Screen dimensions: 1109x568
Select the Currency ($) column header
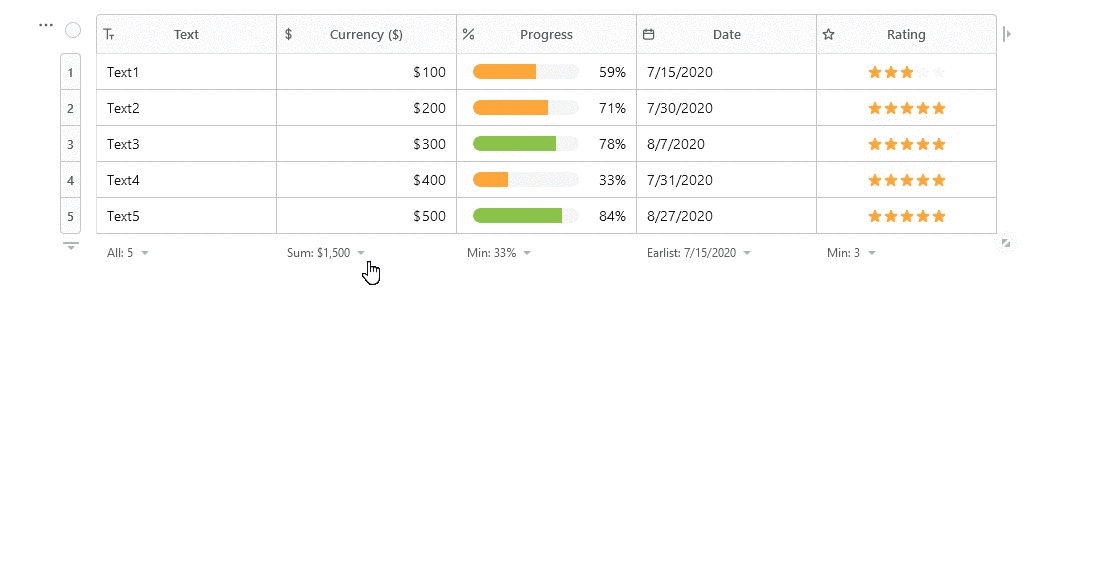pos(366,34)
